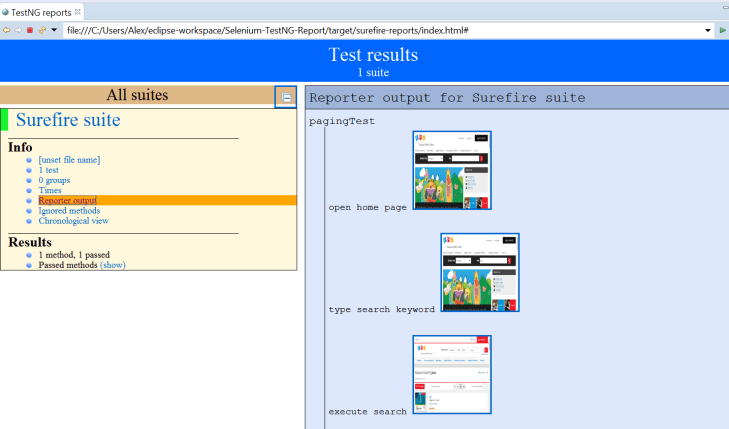Image resolution: width=729 pixels, height=429 pixels.
Task: Open the 'execute search' screenshot thumbnail
Action: coord(452,375)
